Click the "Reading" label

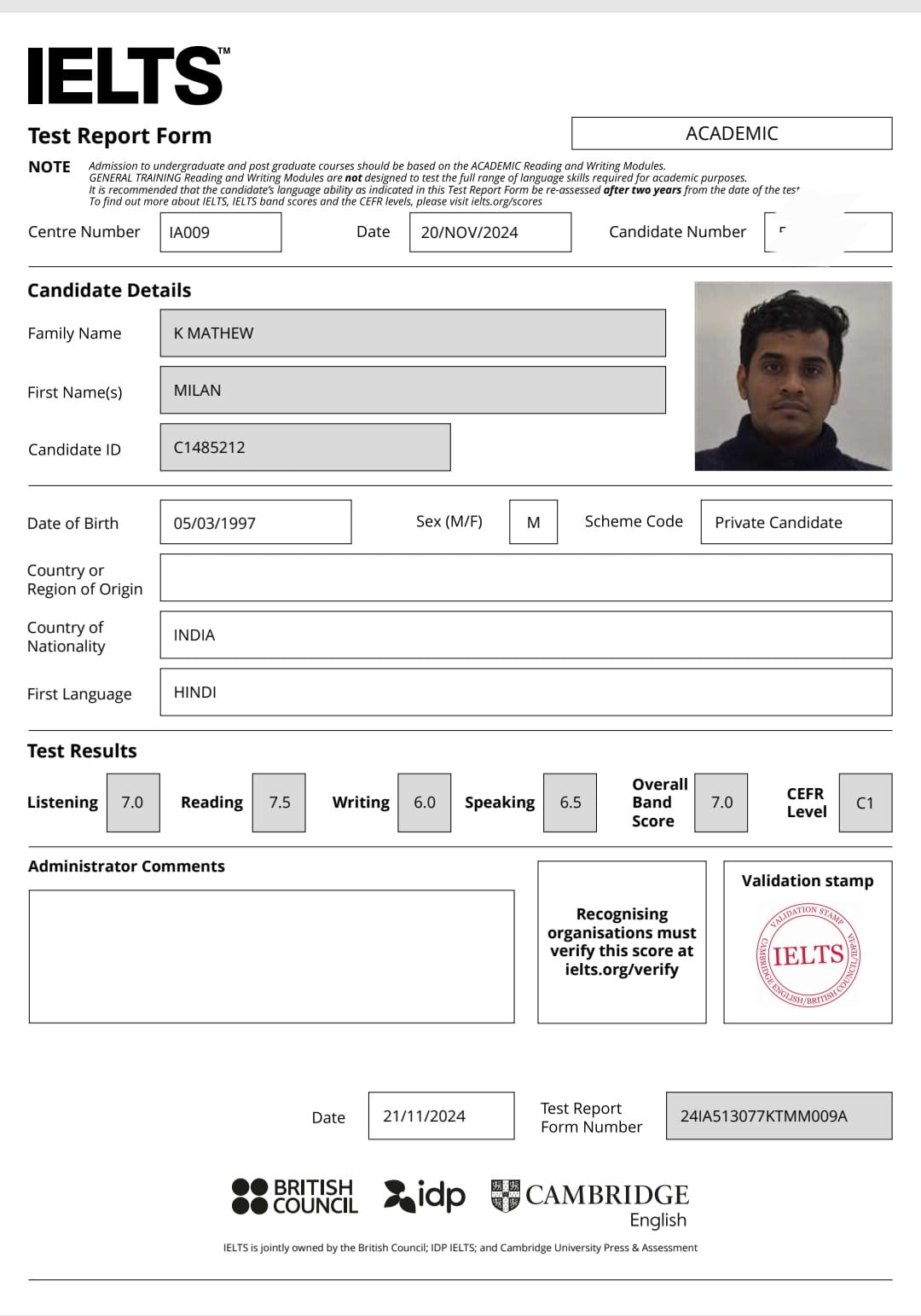(211, 803)
